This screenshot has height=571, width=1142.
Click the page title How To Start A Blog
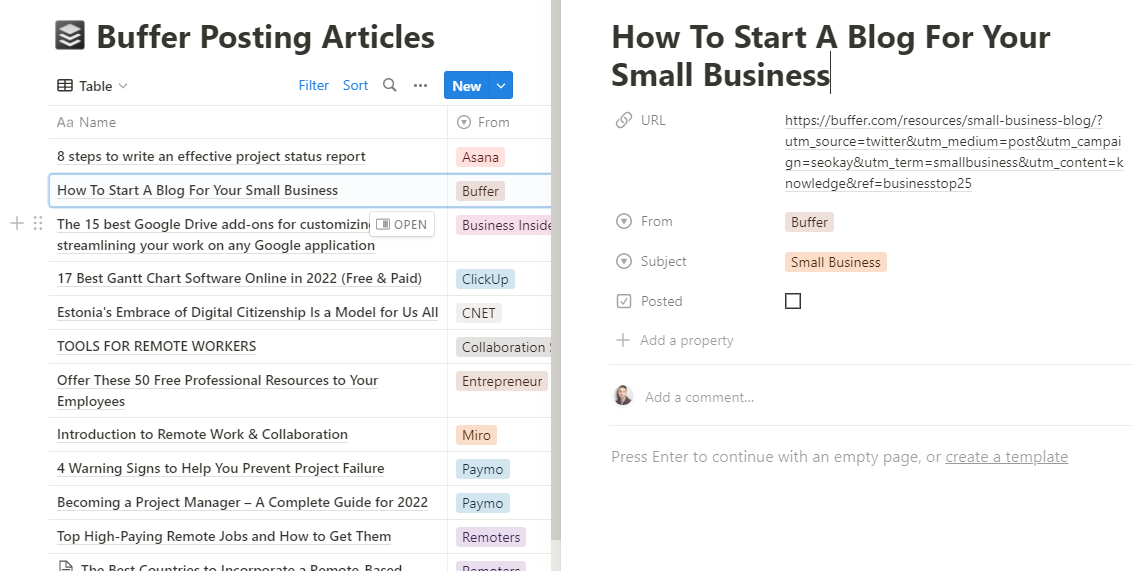tap(830, 55)
